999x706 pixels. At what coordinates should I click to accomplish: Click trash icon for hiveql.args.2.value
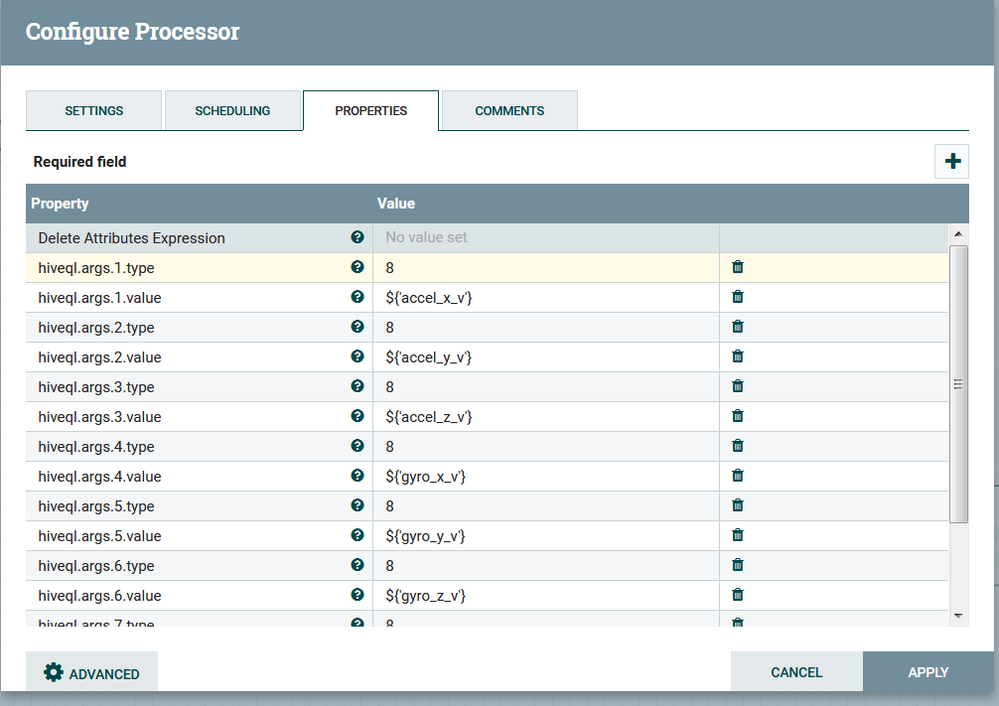(x=738, y=357)
